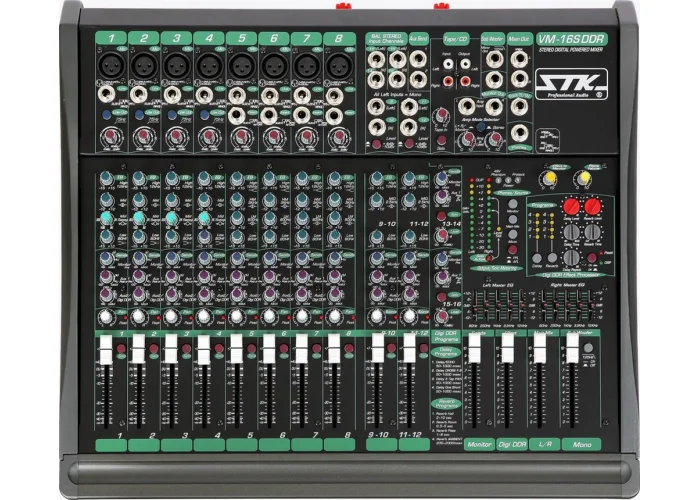Push the red Solo button beside 9-10 fader
This screenshot has height=500, width=700.
click(392, 348)
